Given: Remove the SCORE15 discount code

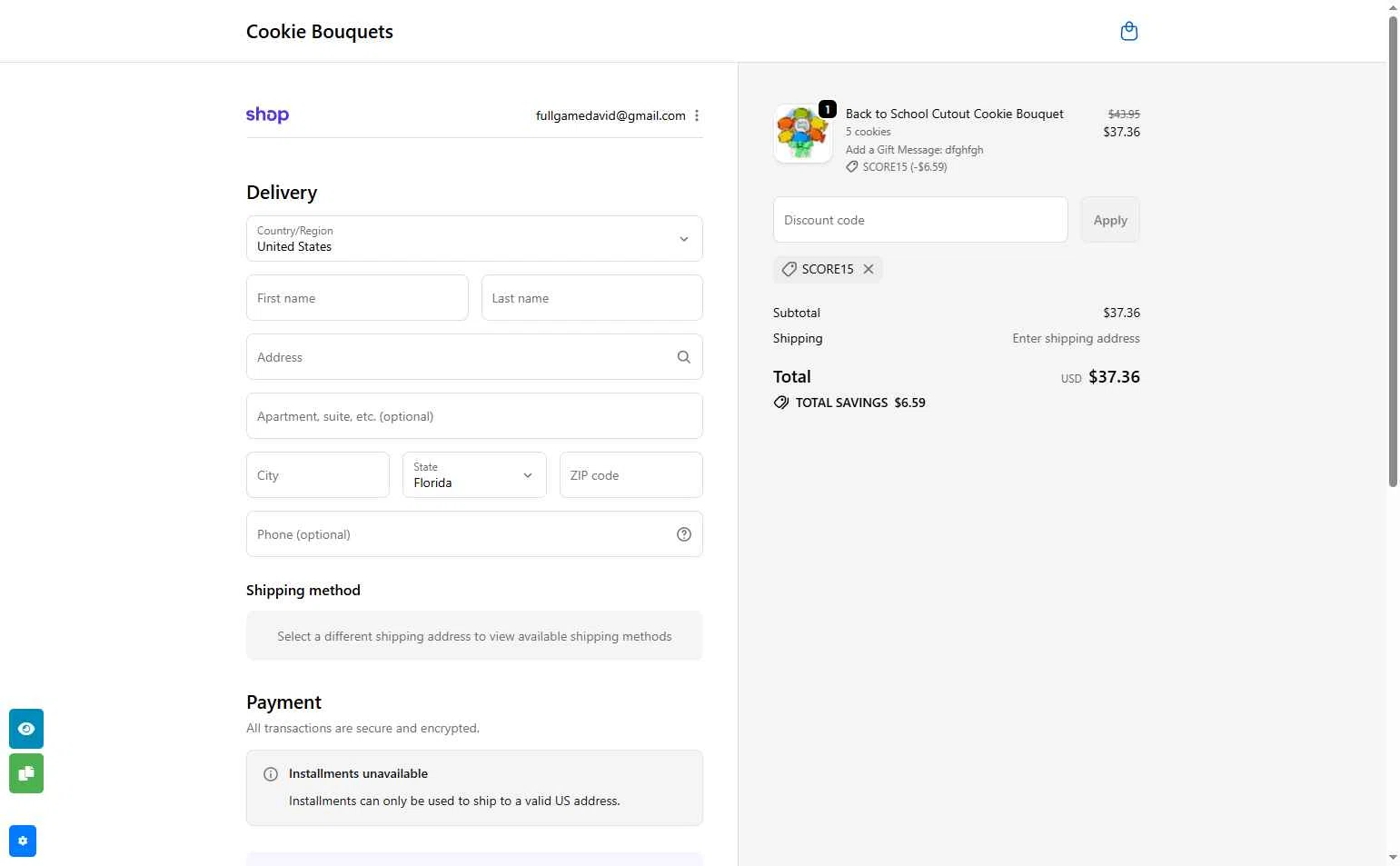Looking at the screenshot, I should [x=869, y=269].
